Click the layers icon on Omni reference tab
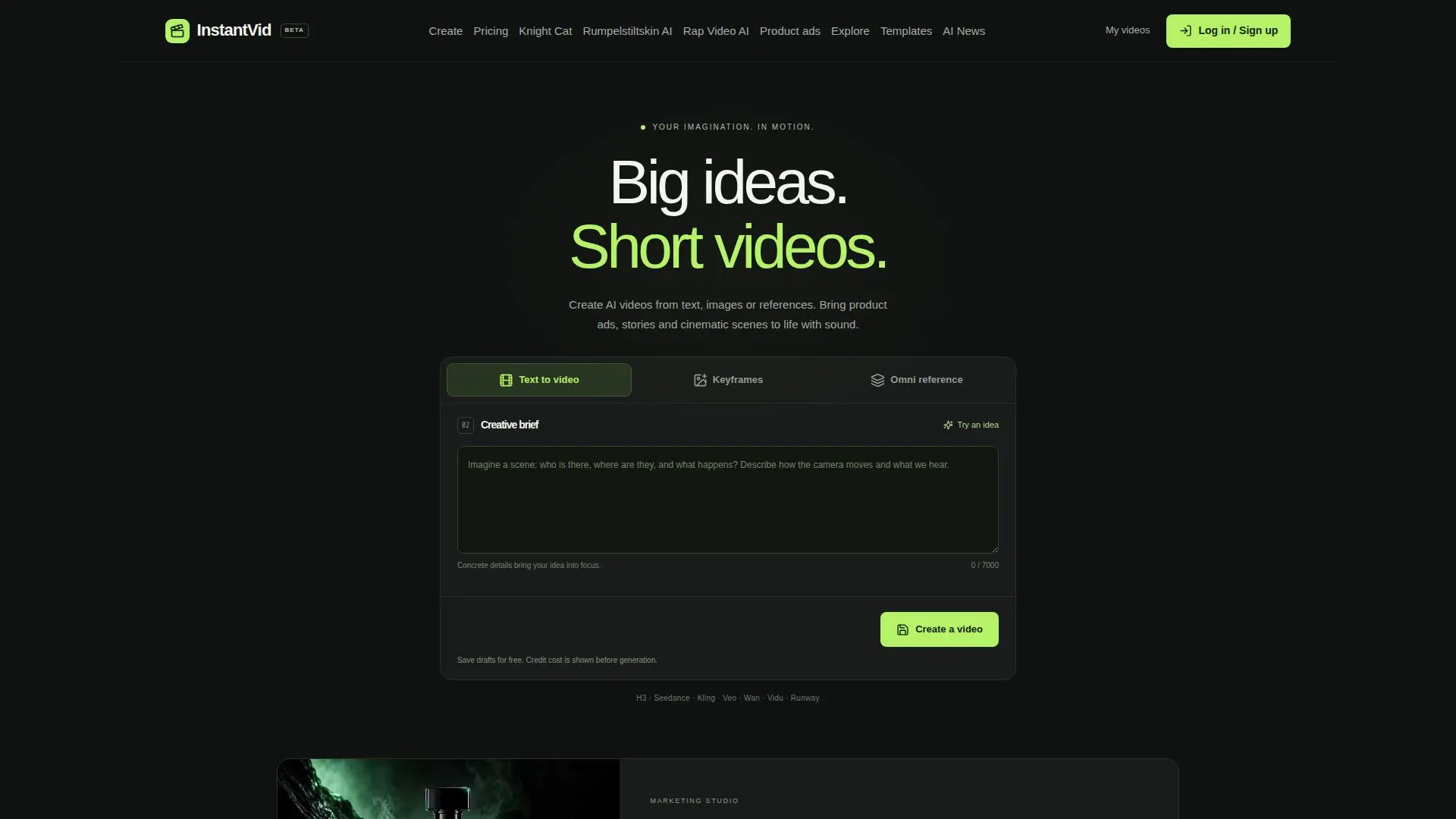 coord(877,380)
